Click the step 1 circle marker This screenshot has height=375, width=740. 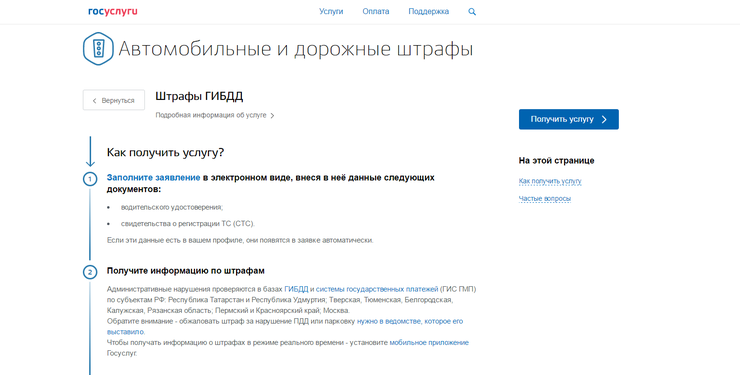[x=90, y=179]
